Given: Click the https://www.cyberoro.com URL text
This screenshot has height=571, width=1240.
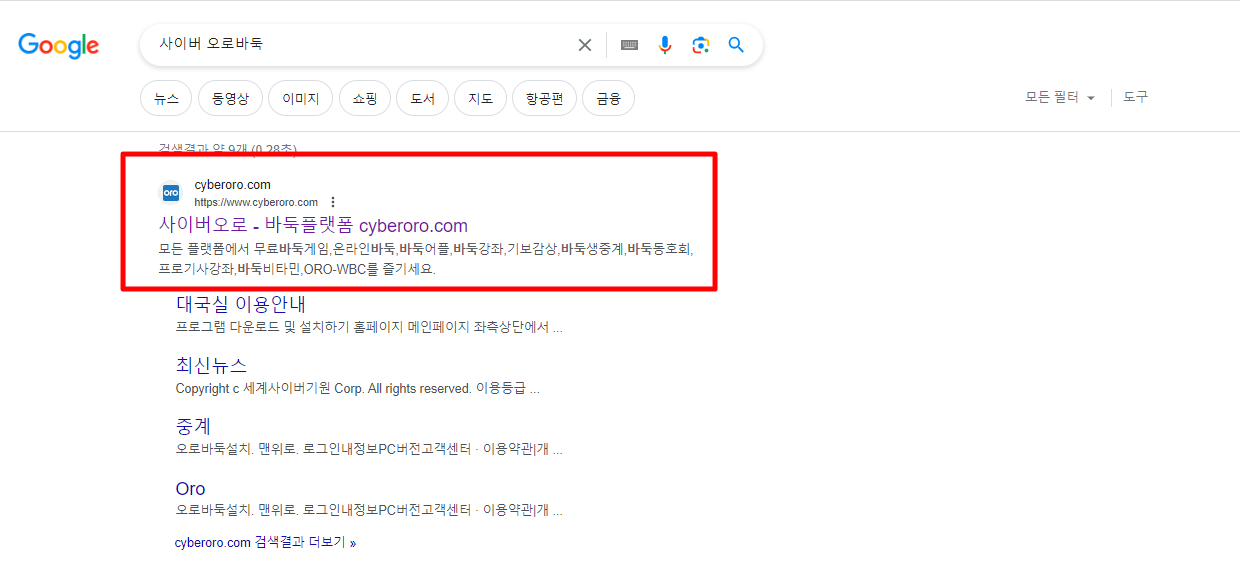Looking at the screenshot, I should [256, 202].
